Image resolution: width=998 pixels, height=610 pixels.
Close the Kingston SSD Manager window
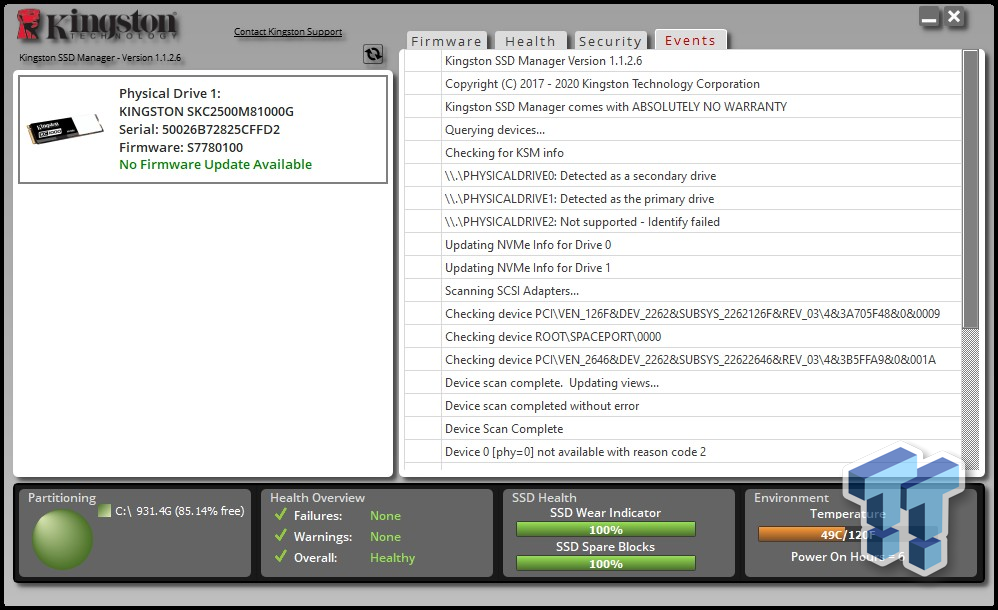click(x=954, y=17)
